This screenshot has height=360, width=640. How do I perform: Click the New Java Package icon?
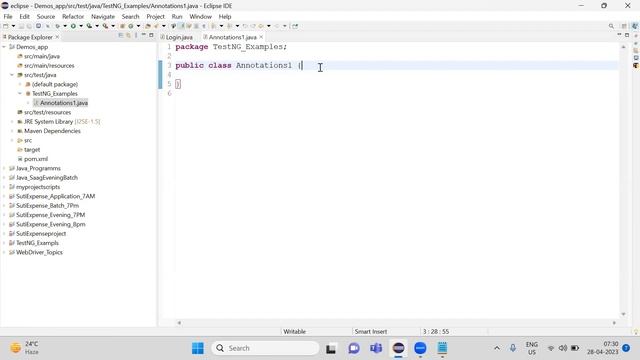(122, 26)
